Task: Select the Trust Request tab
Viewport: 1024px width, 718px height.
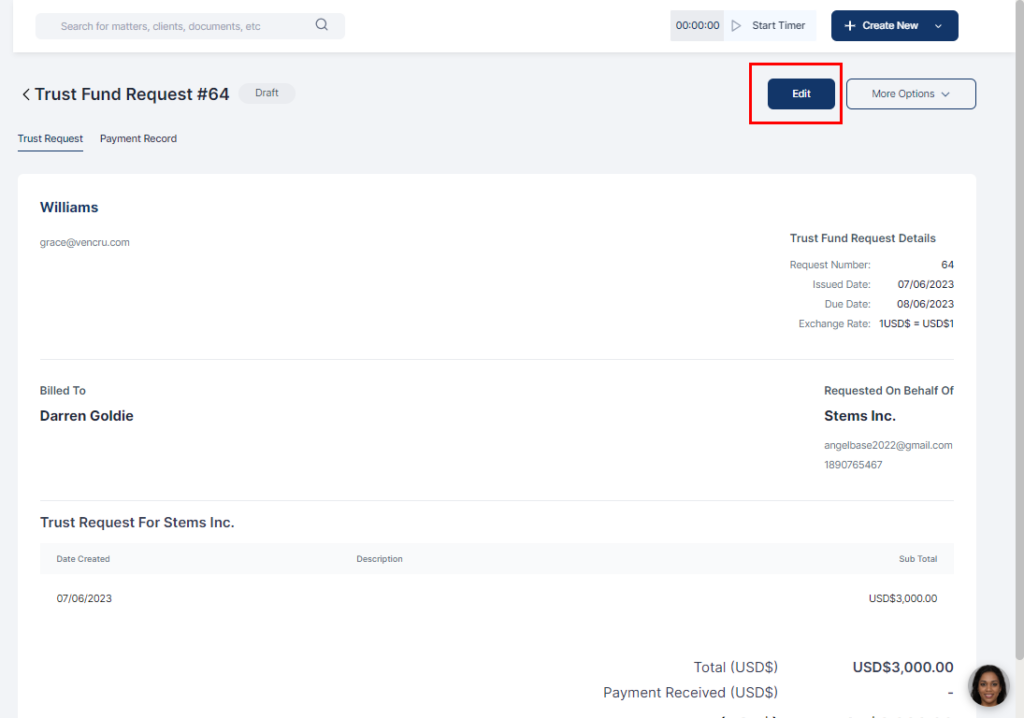Action: (x=50, y=139)
